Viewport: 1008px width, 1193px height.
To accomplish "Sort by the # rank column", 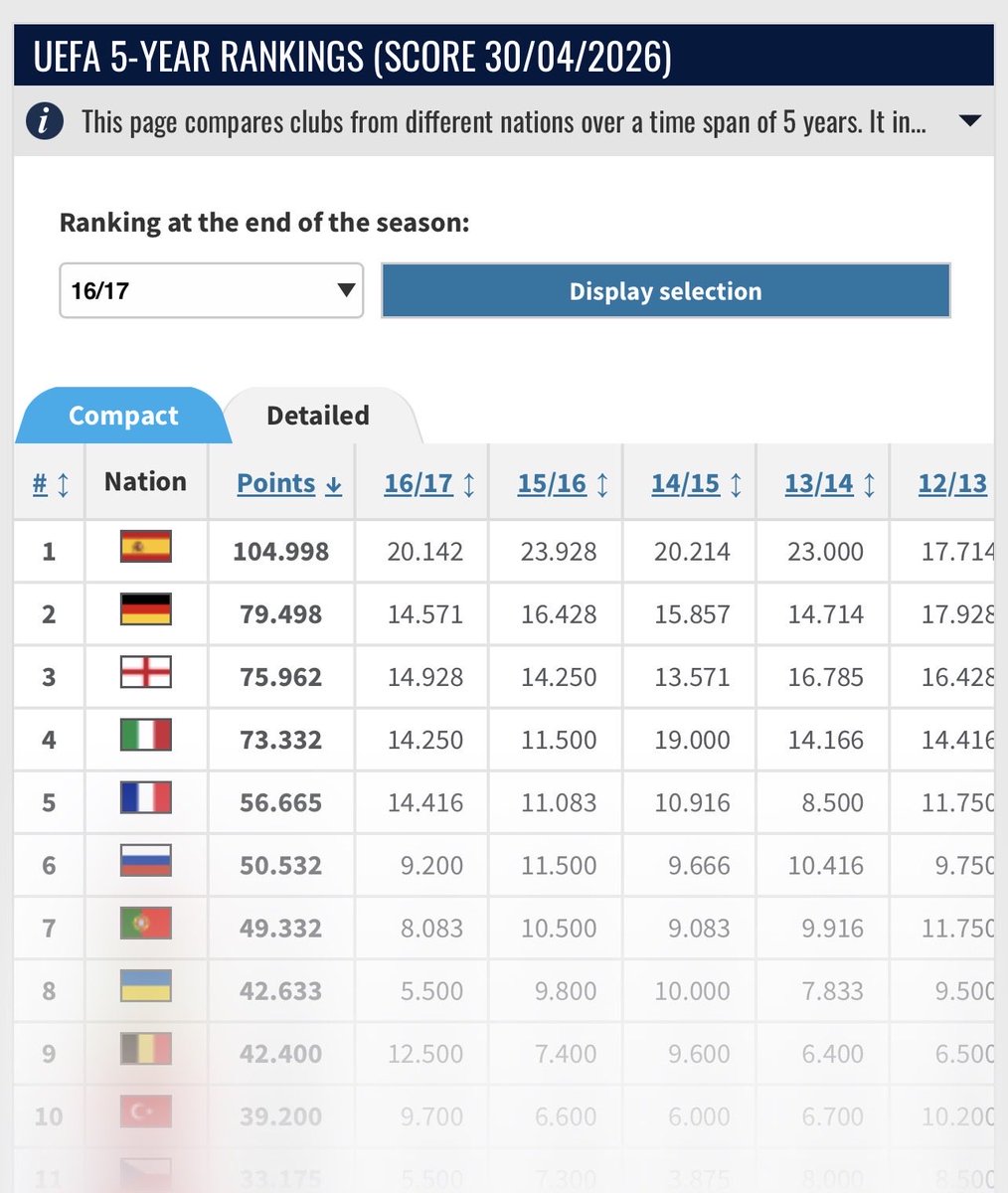I will [51, 483].
